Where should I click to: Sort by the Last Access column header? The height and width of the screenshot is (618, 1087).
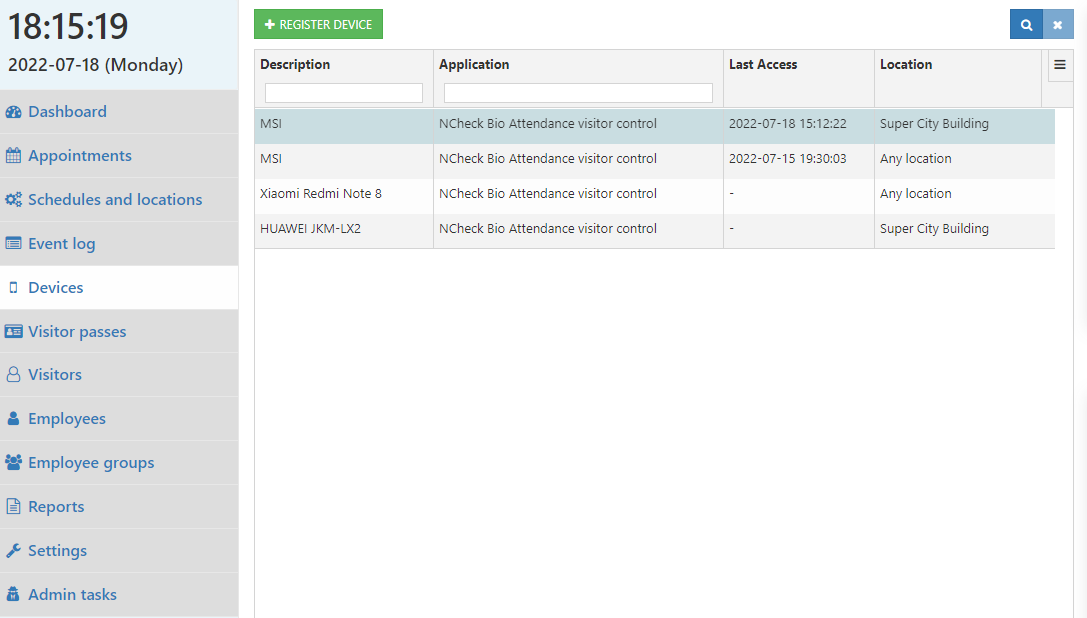click(x=763, y=65)
